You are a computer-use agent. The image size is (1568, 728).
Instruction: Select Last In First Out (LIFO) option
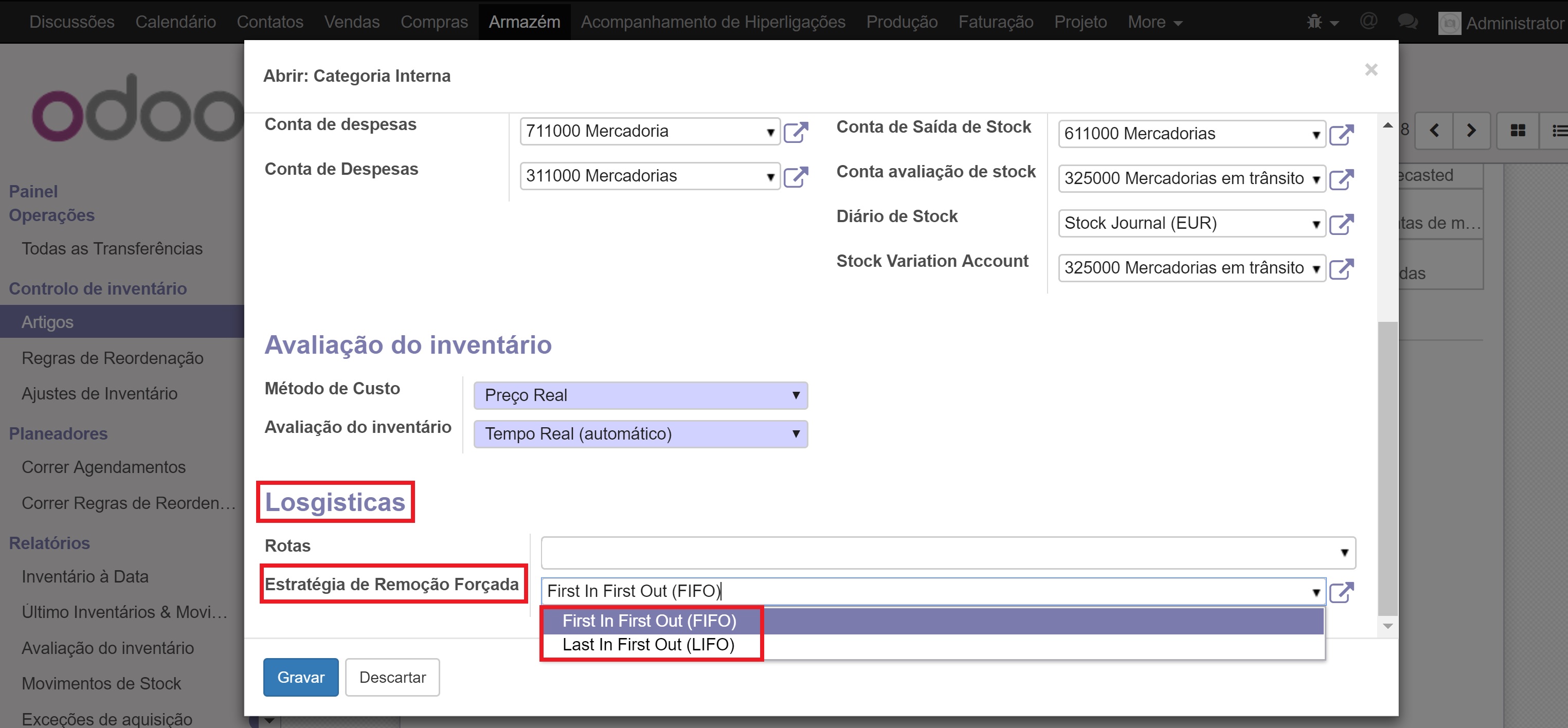tap(648, 645)
